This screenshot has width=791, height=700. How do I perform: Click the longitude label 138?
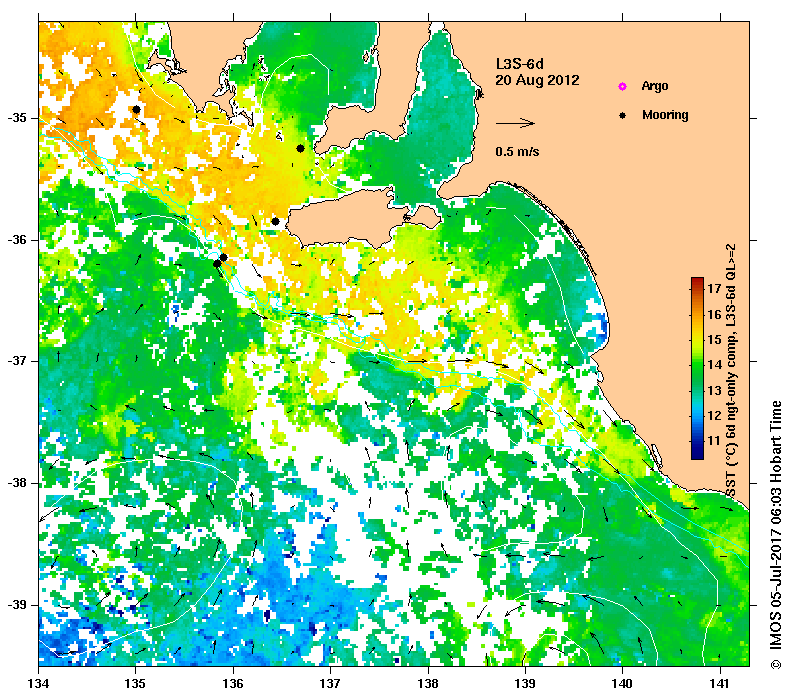(428, 684)
